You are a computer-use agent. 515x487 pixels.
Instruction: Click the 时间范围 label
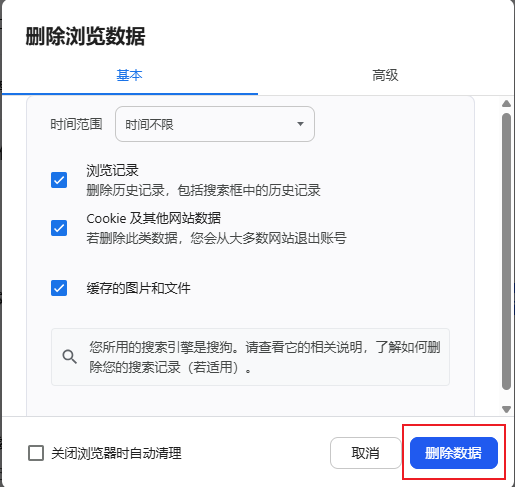76,124
